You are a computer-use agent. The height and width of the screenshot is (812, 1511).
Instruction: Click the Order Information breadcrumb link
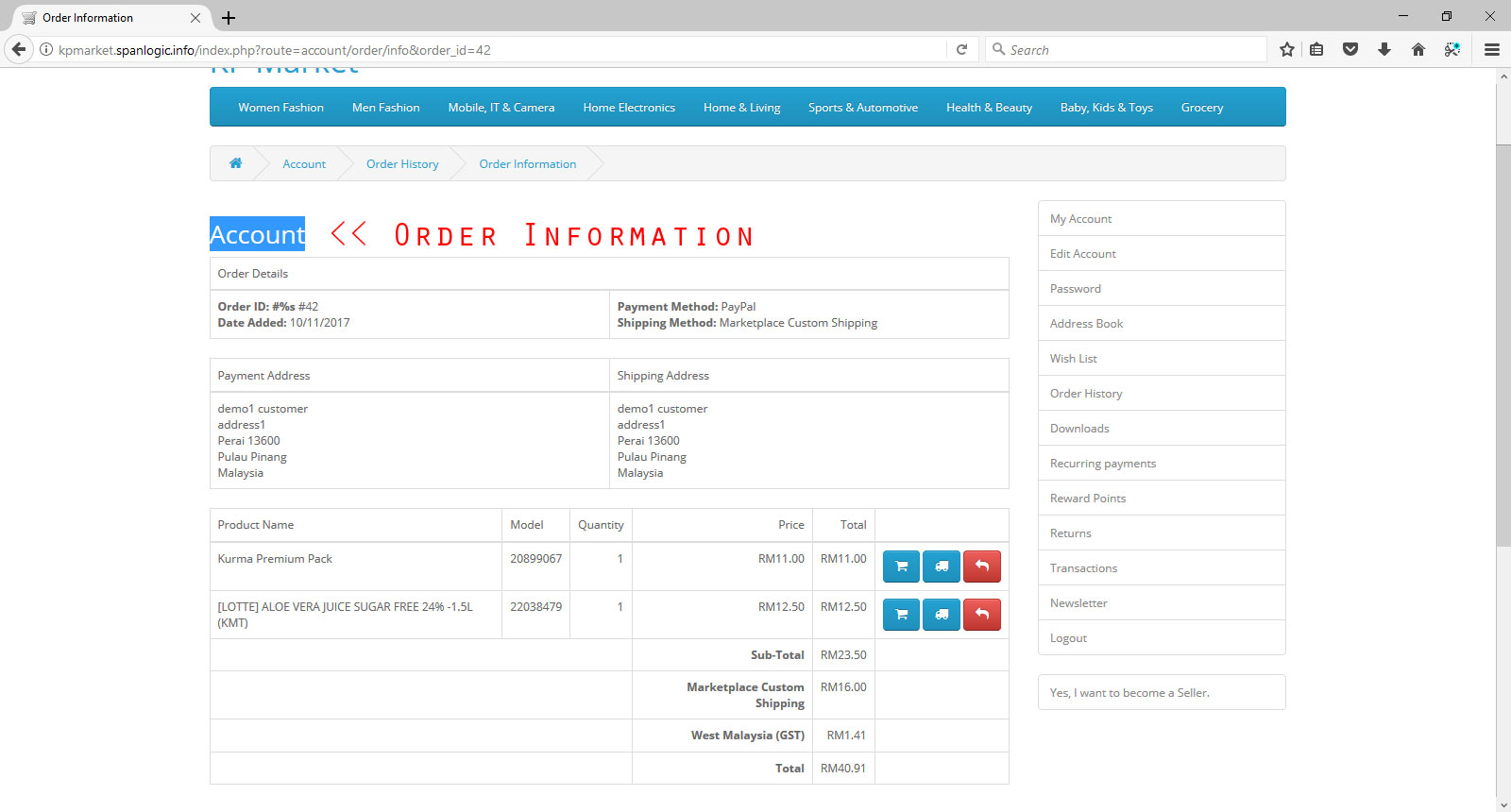[528, 164]
